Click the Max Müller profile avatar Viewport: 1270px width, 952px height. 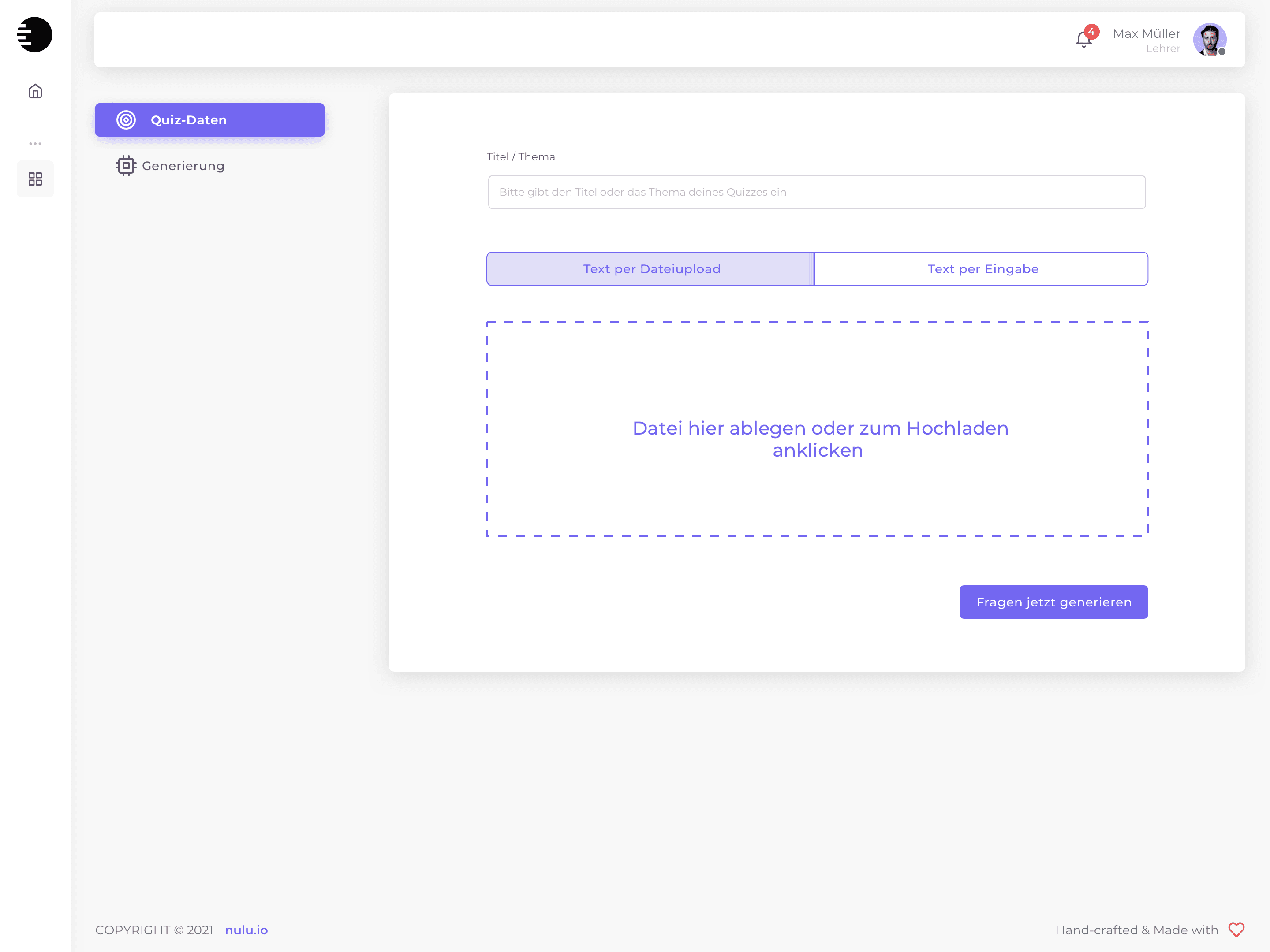[x=1209, y=40]
